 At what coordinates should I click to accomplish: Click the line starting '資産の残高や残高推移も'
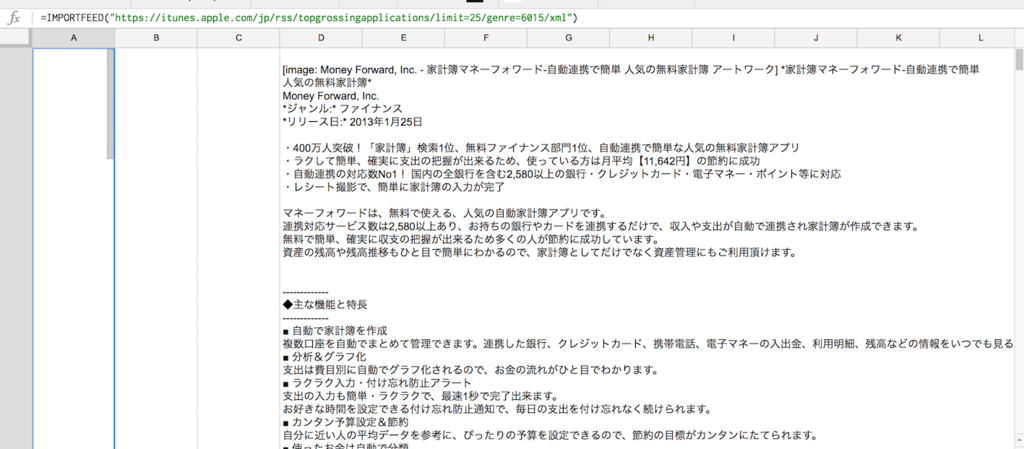tap(539, 253)
